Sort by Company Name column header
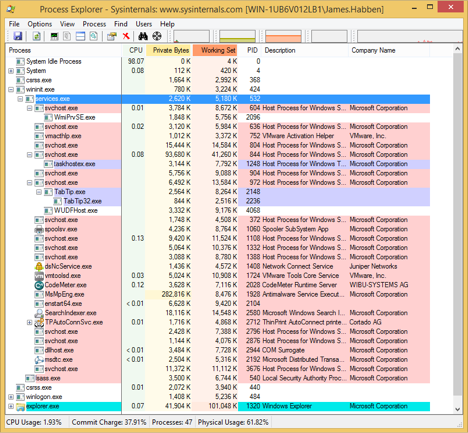Viewport: 468px width, 433px height. [x=389, y=50]
